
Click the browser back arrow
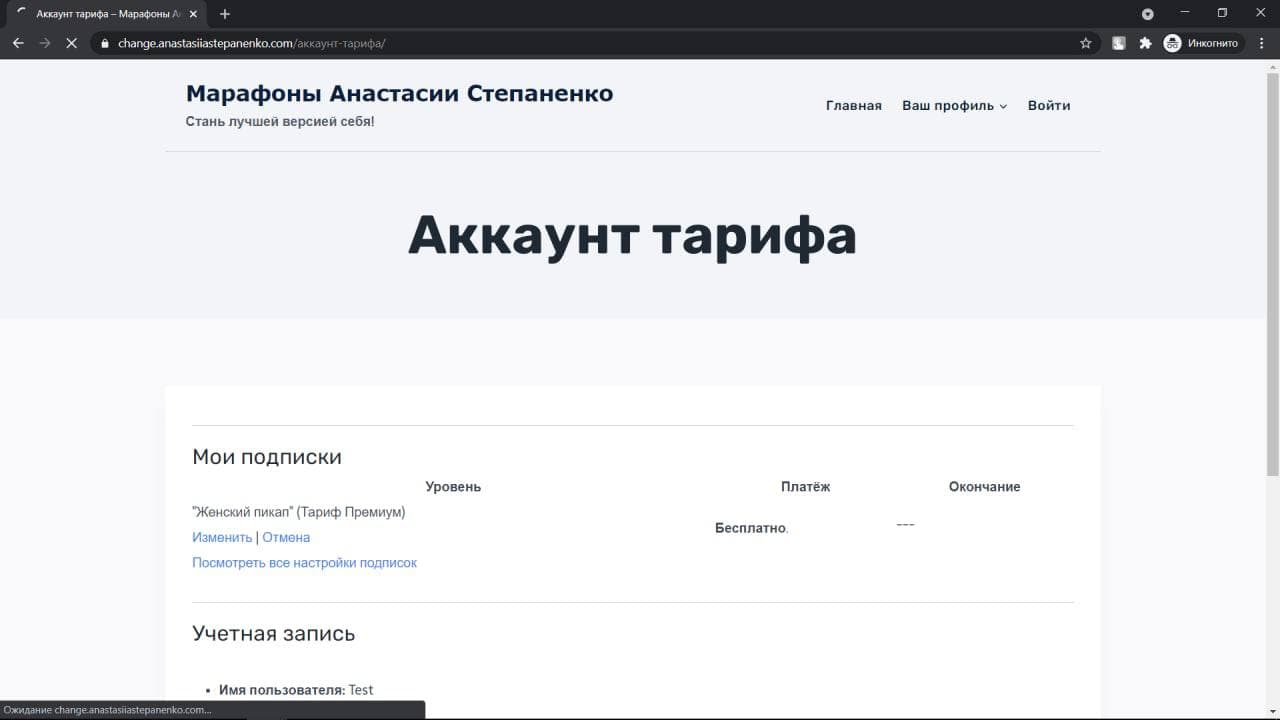point(18,43)
